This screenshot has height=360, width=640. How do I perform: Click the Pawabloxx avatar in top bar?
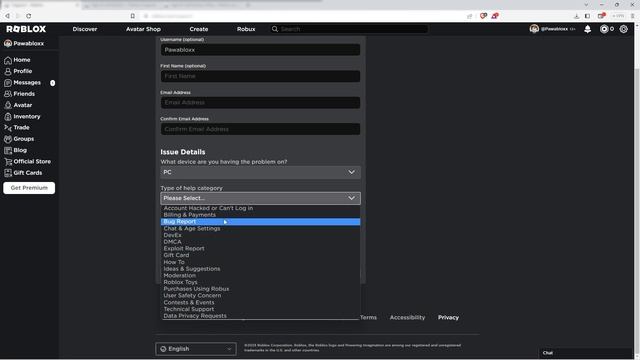point(534,29)
